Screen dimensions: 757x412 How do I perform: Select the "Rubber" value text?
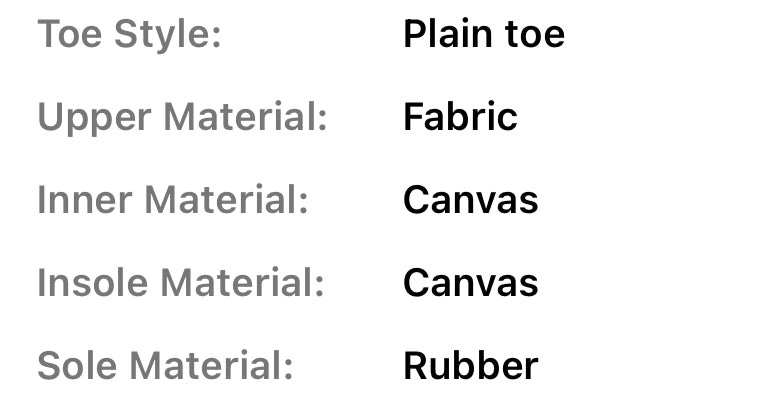tap(470, 365)
